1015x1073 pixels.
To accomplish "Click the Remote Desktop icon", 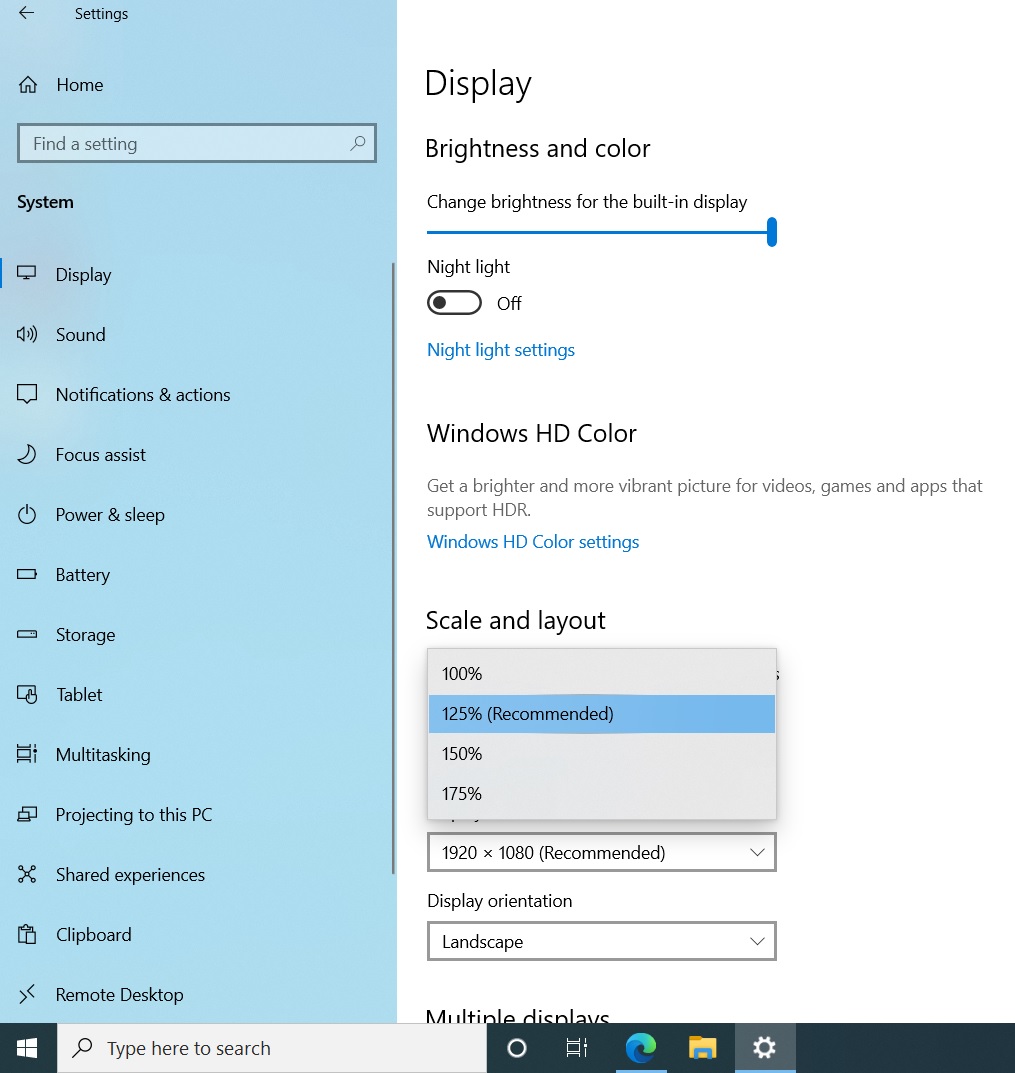I will coord(27,994).
